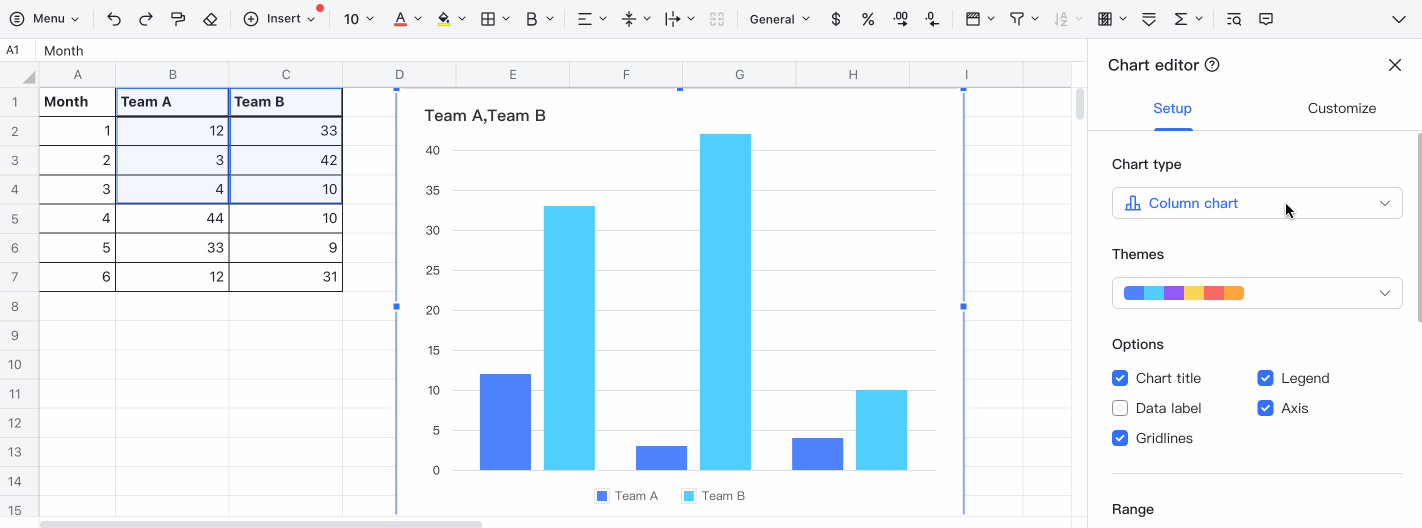Open the main Menu dropdown
This screenshot has height=528, width=1422.
(45, 19)
